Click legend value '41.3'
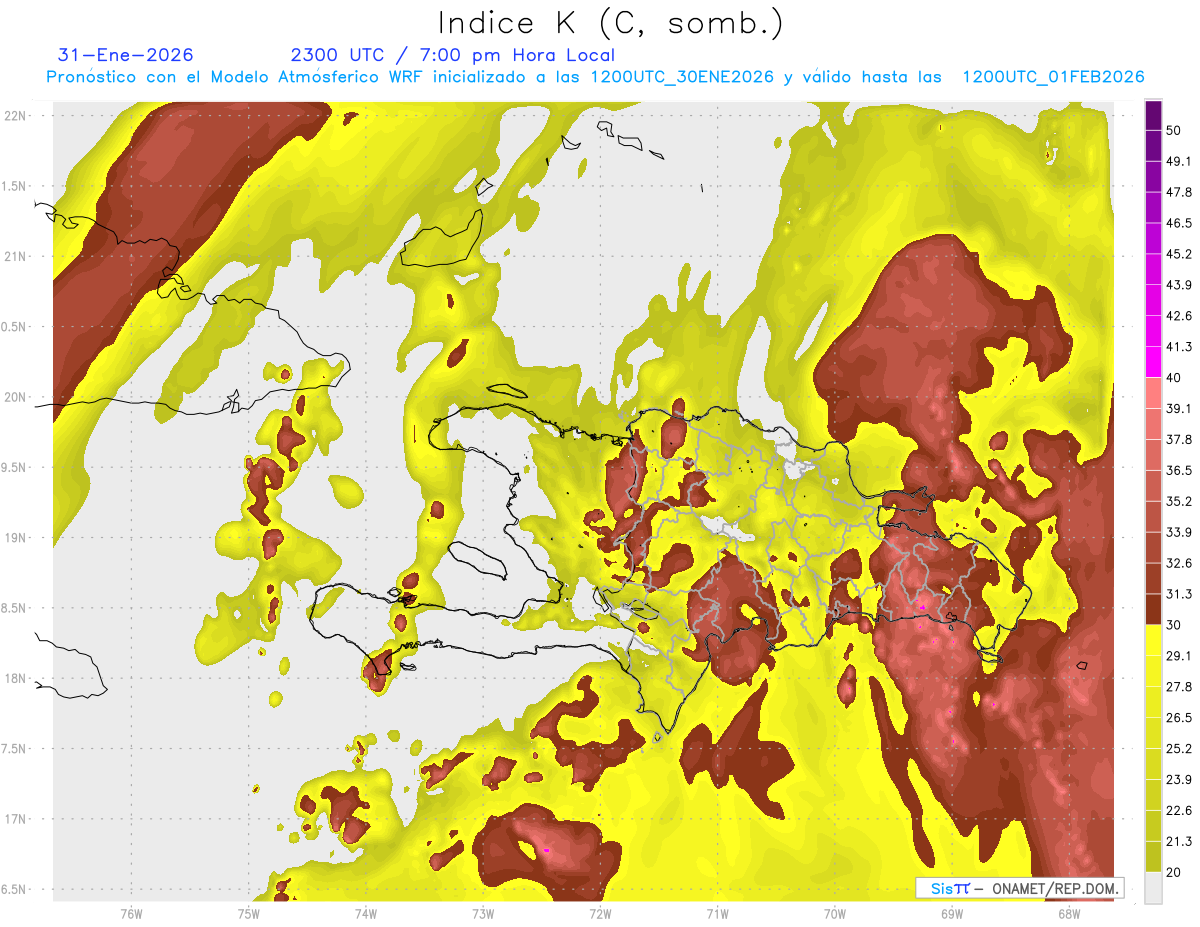 point(1178,347)
